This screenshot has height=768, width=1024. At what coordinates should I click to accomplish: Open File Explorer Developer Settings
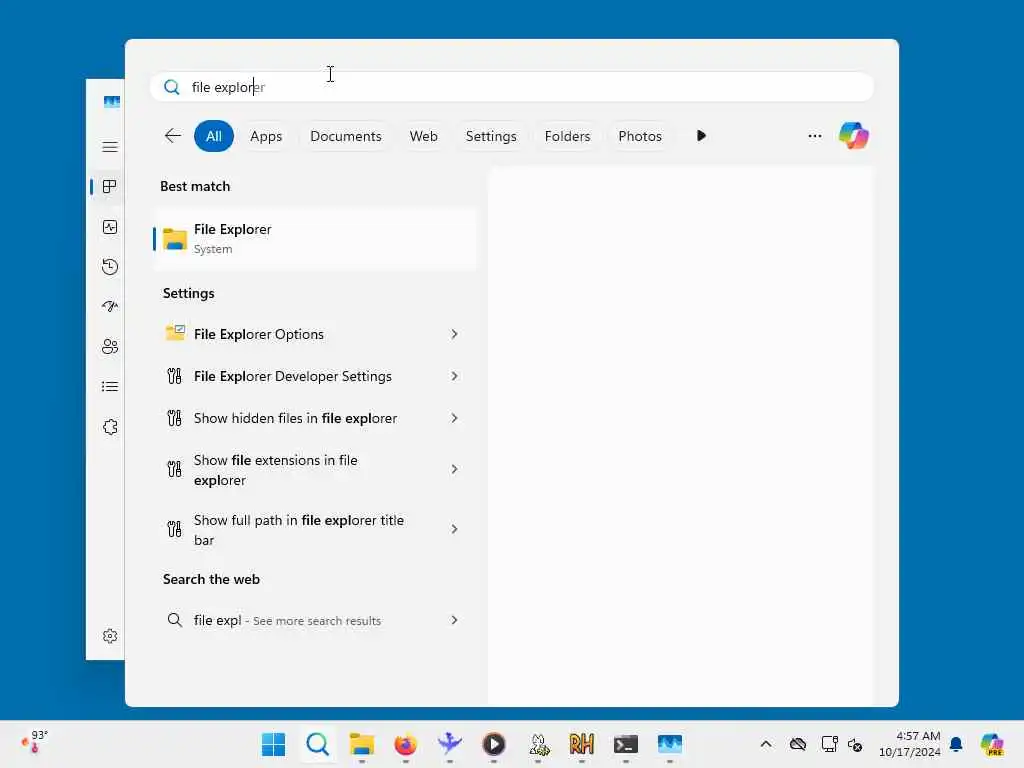click(x=315, y=376)
